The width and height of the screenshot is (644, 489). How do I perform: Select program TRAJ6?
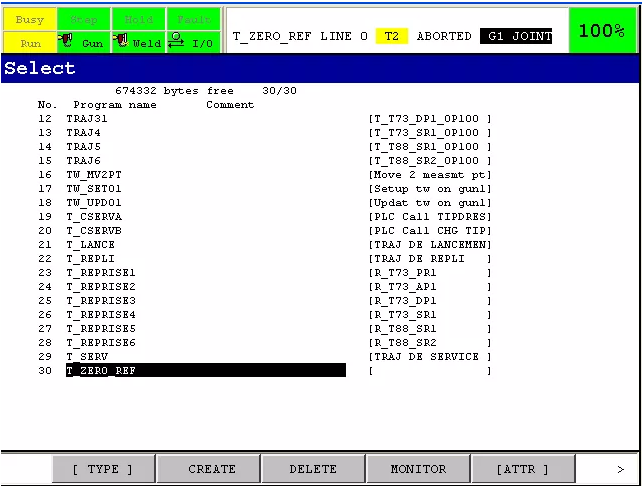coord(84,161)
